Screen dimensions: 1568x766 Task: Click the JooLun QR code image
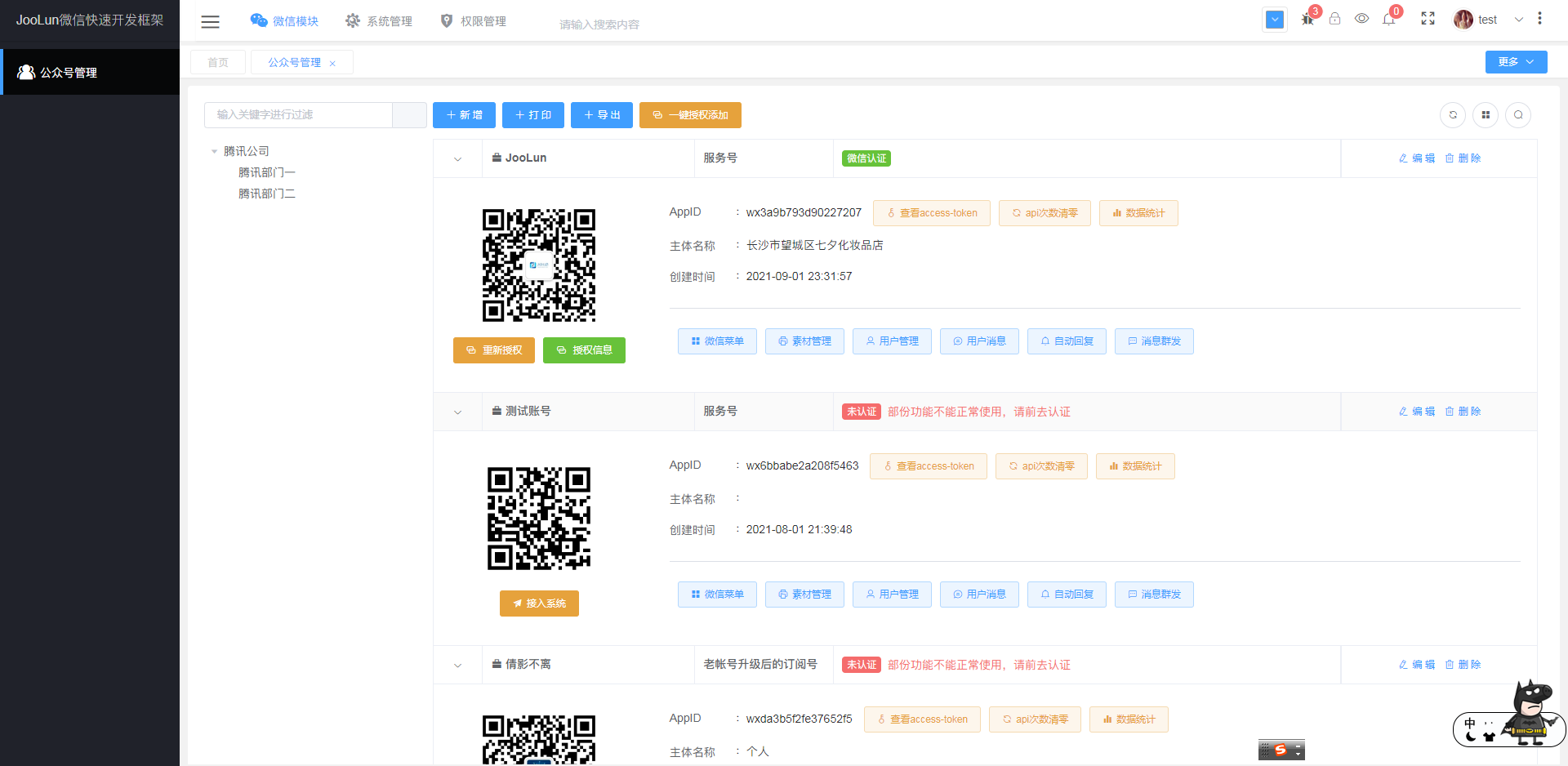539,265
